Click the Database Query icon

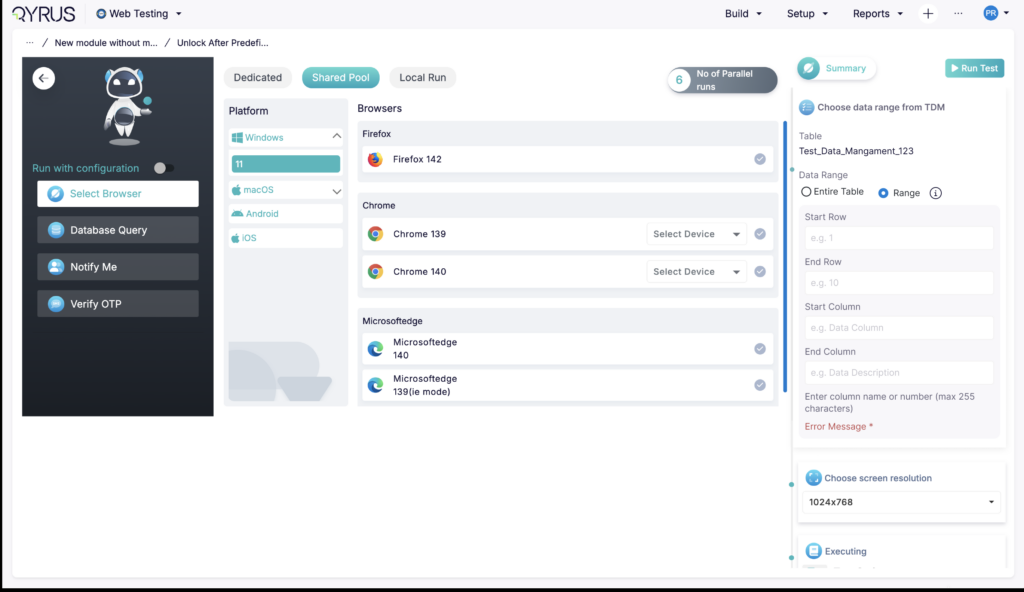(x=56, y=230)
